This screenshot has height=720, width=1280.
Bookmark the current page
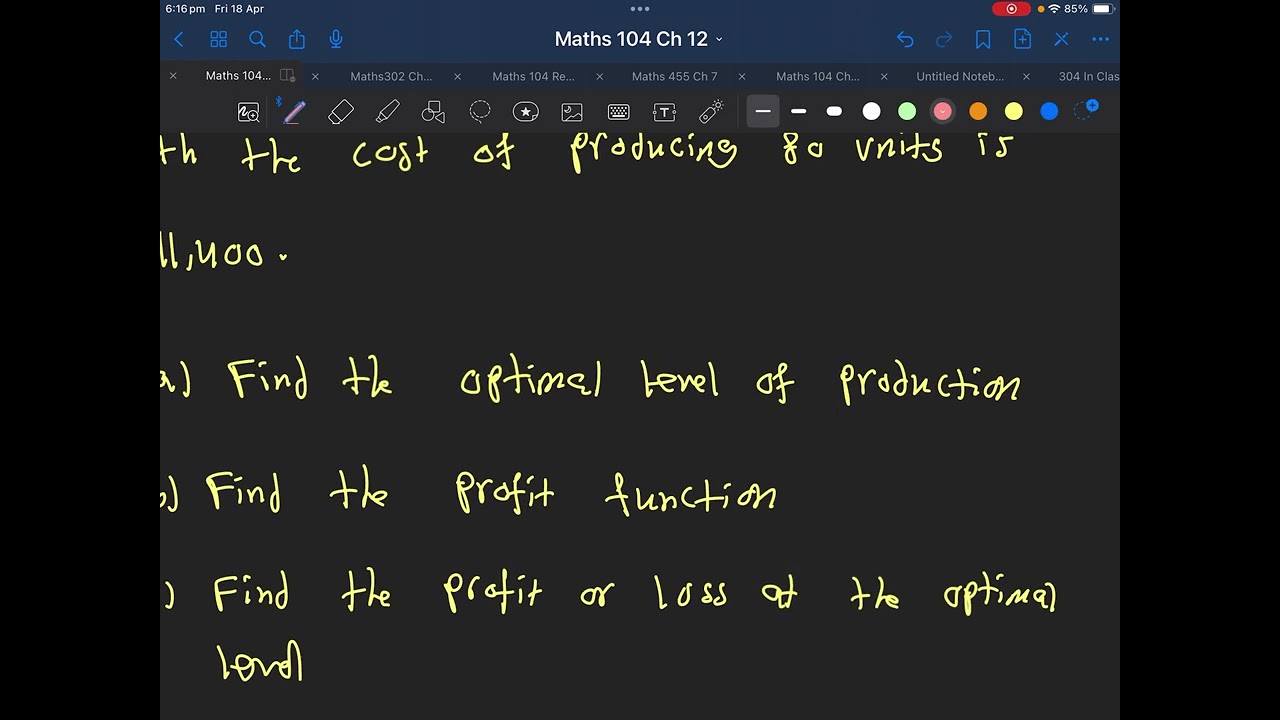983,39
